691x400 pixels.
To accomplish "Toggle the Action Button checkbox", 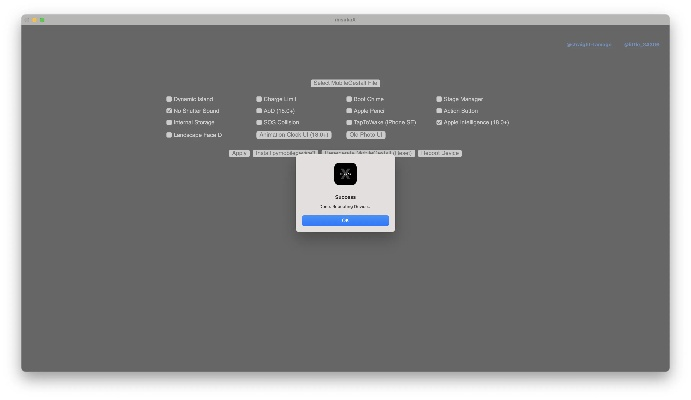I will point(439,111).
